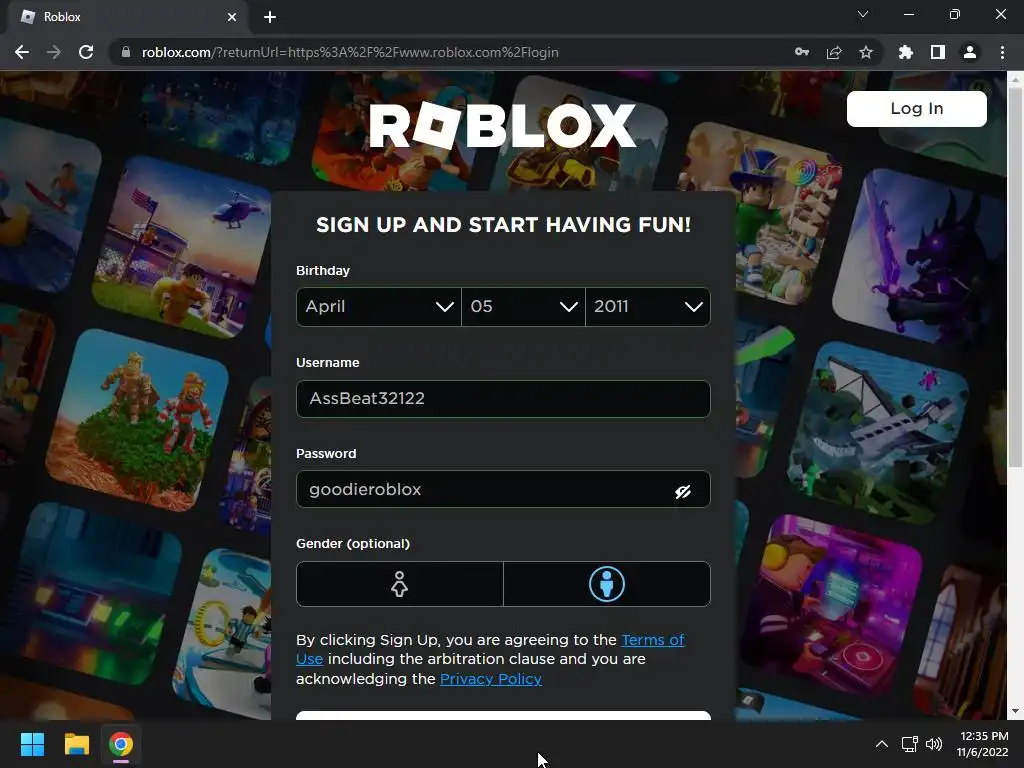
Task: Select the male gender option
Action: [x=607, y=584]
